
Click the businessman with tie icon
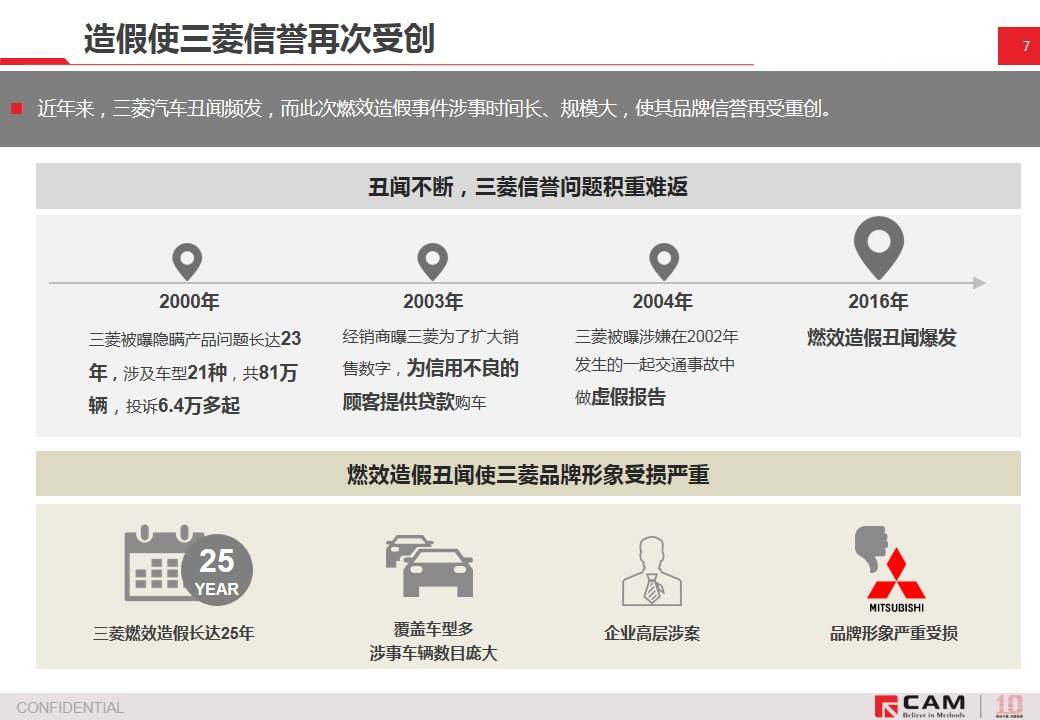click(652, 571)
